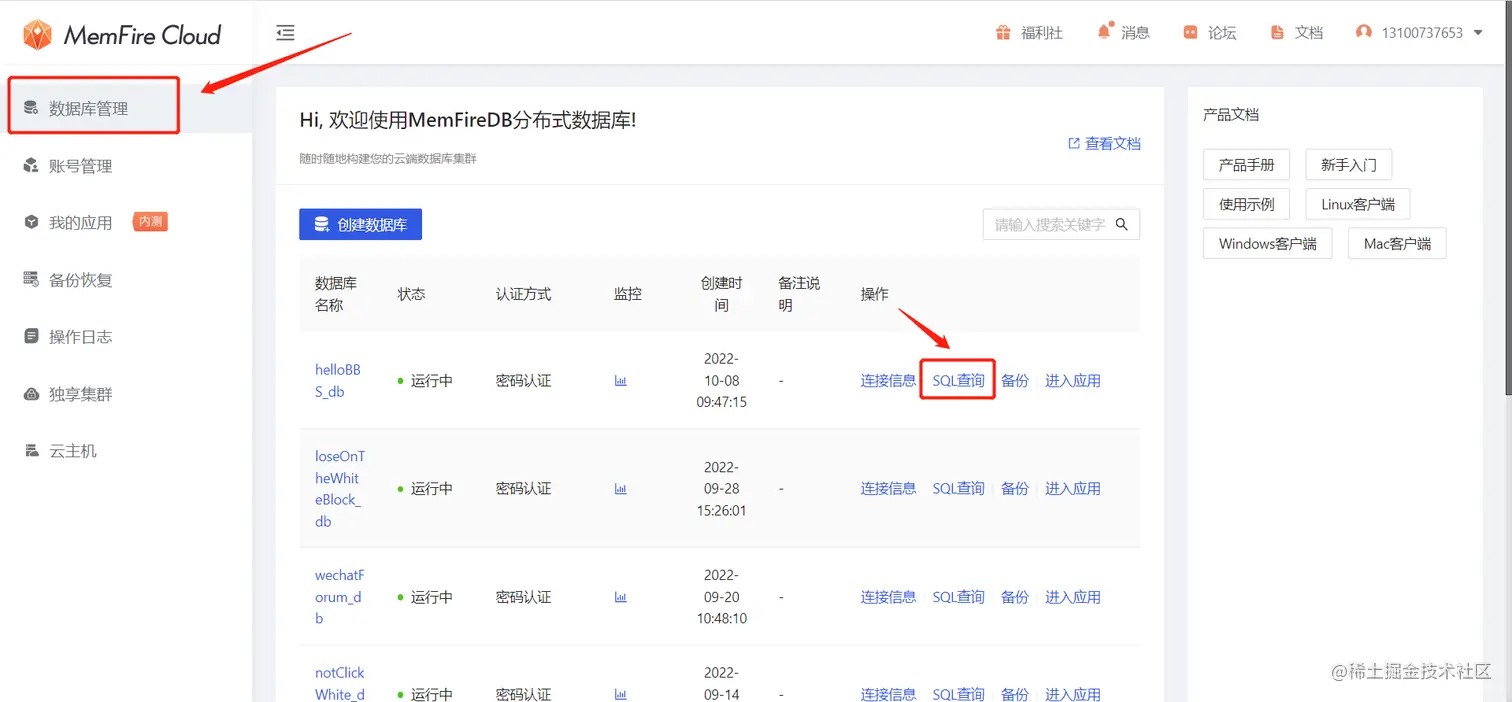Click the search magnifier icon
The height and width of the screenshot is (702, 1512).
(1122, 225)
